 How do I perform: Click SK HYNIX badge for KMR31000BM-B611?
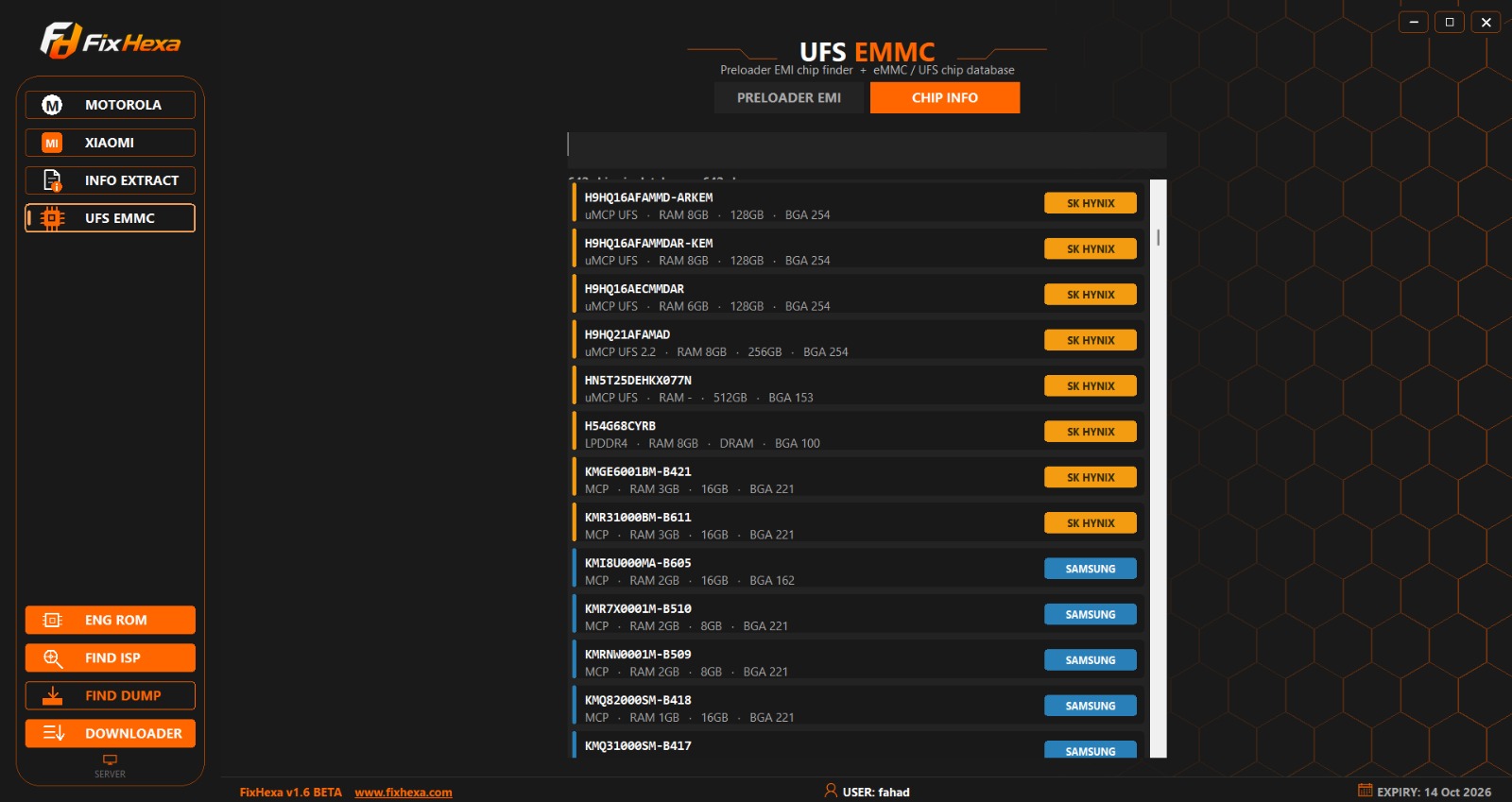click(x=1091, y=522)
